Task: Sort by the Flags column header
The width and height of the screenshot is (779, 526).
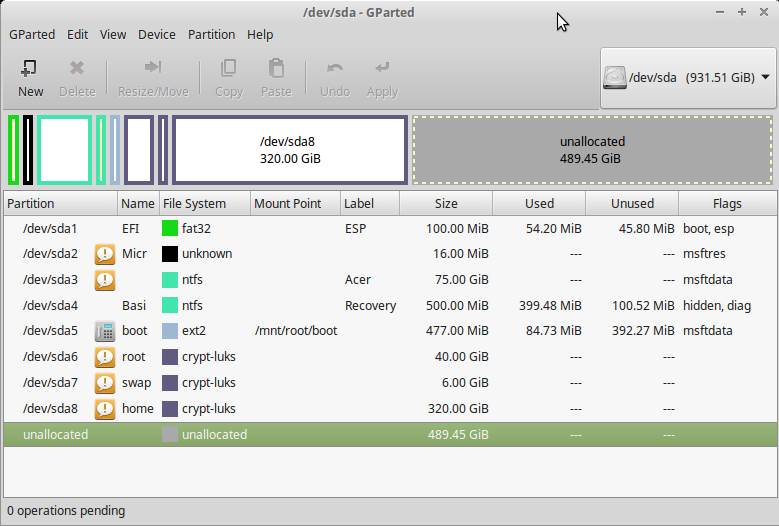Action: tap(727, 204)
